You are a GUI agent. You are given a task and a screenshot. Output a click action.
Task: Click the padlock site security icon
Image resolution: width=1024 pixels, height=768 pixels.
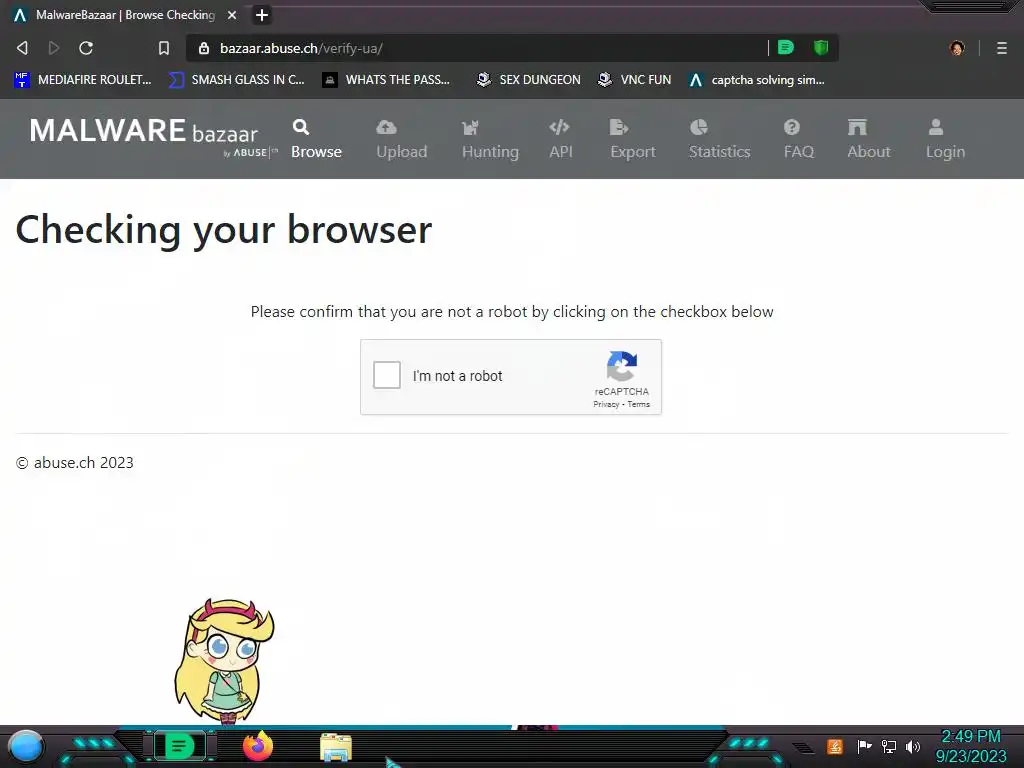click(x=204, y=48)
